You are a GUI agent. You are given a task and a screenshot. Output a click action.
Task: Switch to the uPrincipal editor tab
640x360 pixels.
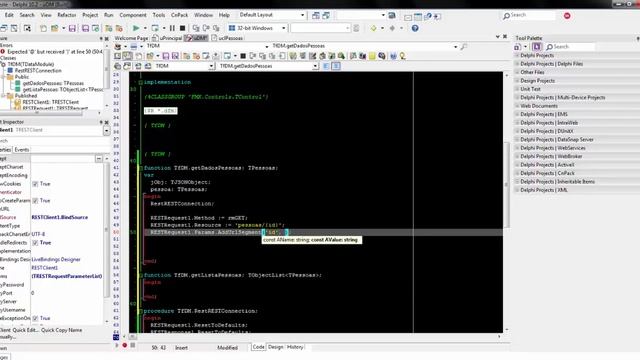167,38
